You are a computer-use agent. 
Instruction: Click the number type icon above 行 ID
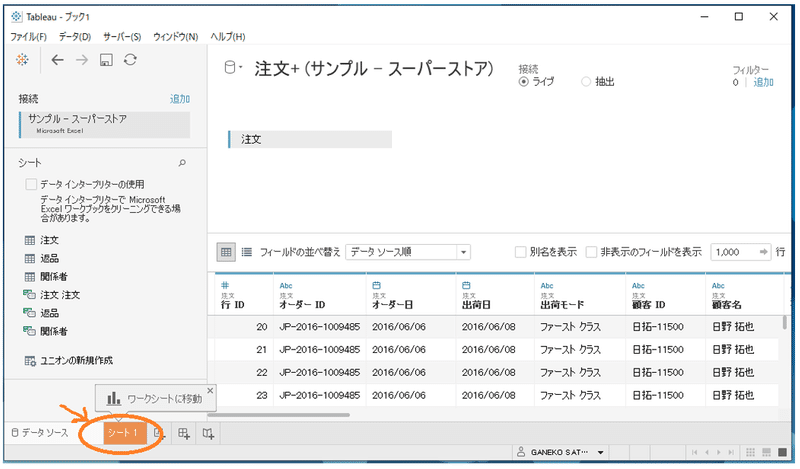coord(224,285)
